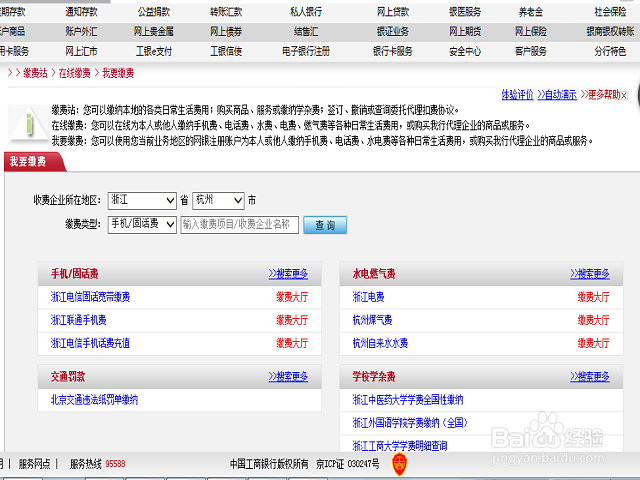Click the 缴费站 breadcrumb link

point(35,73)
